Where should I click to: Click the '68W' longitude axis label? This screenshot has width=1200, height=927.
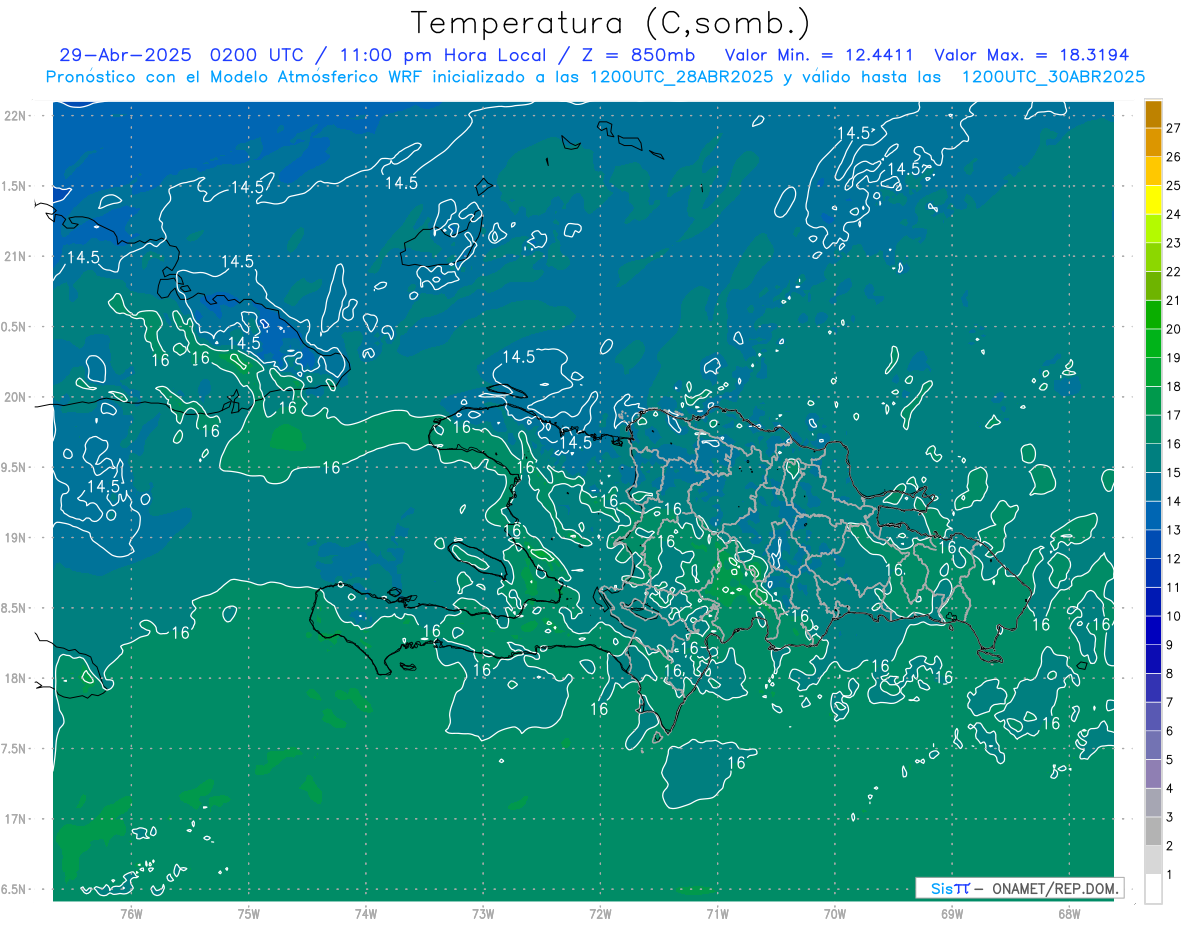(x=1069, y=913)
